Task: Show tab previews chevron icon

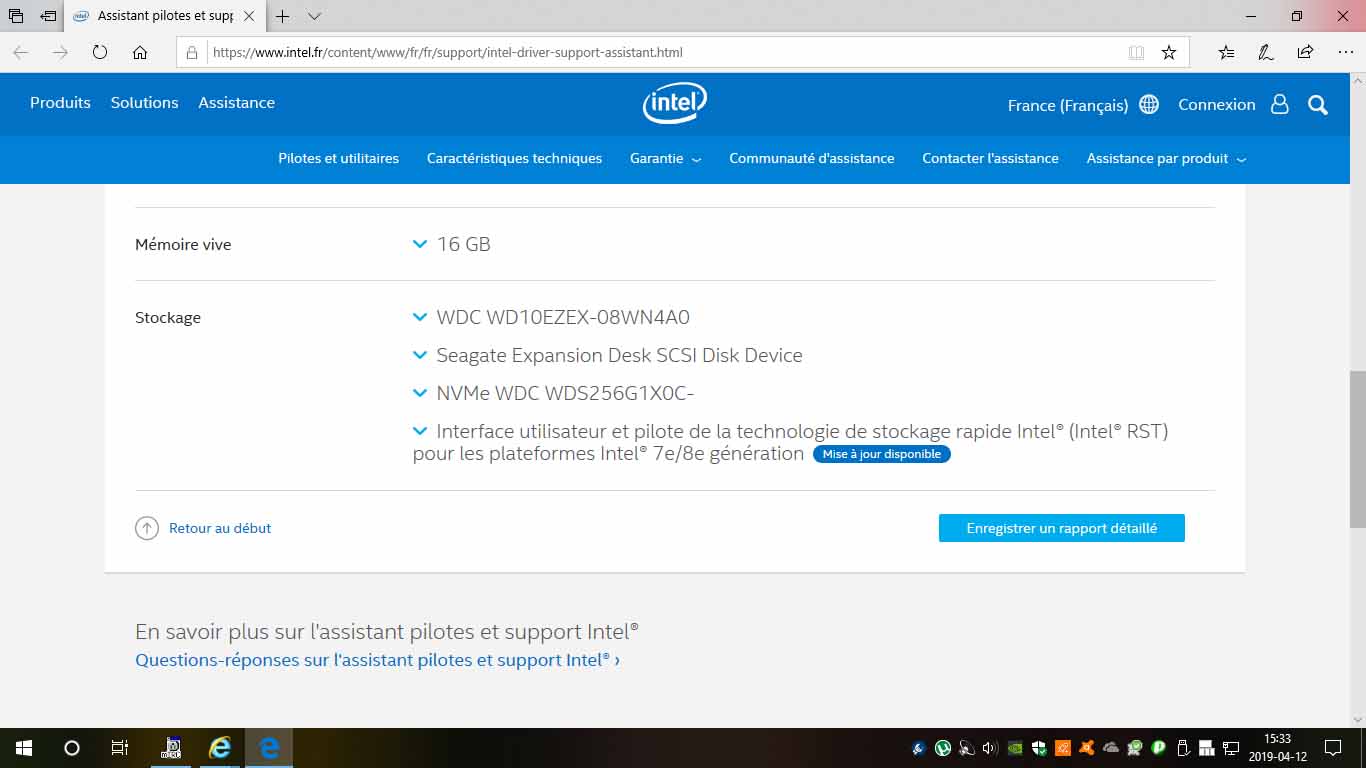Action: [314, 16]
